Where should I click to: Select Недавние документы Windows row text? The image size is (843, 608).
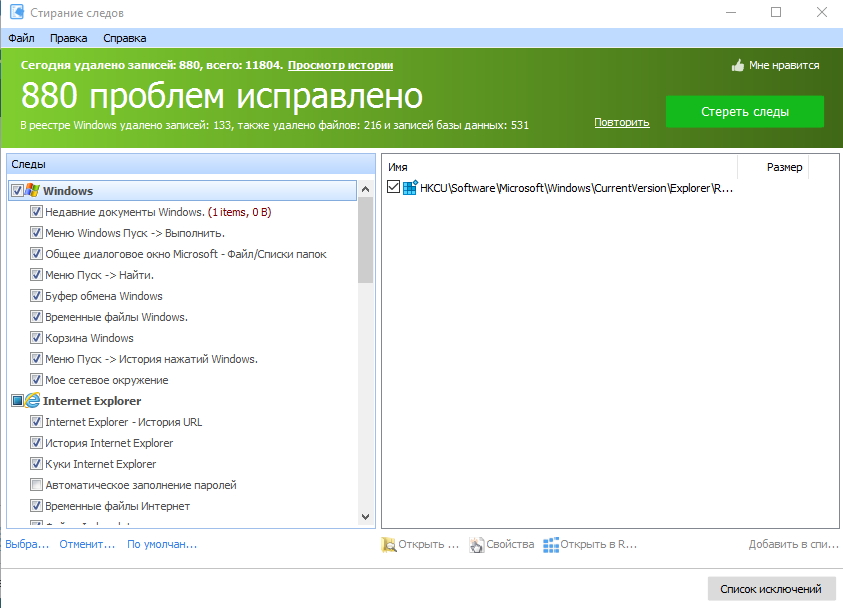[x=158, y=212]
